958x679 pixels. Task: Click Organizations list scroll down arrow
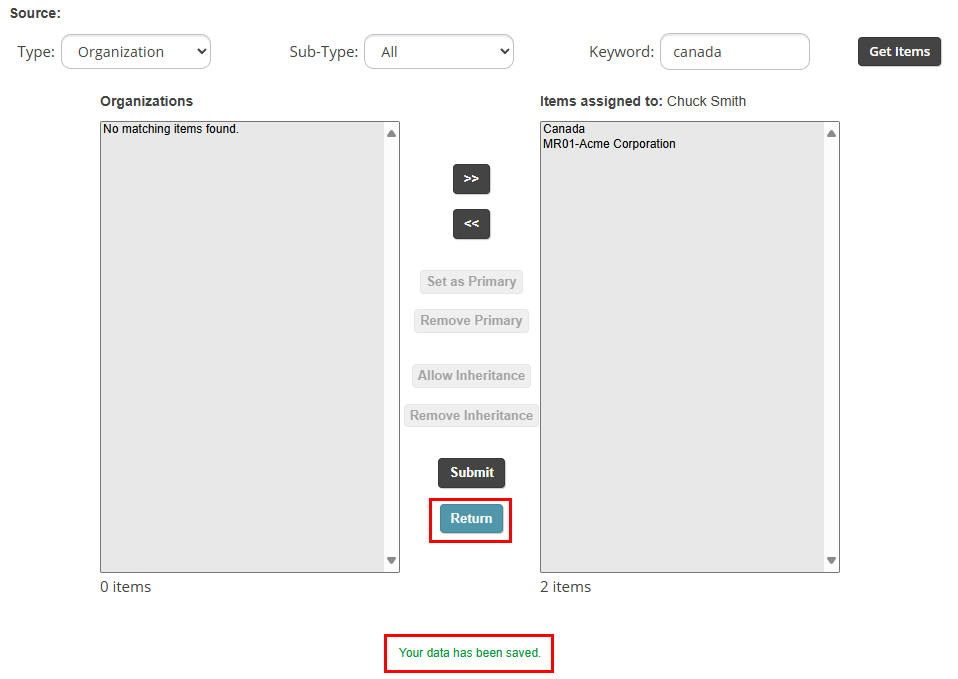coord(392,560)
